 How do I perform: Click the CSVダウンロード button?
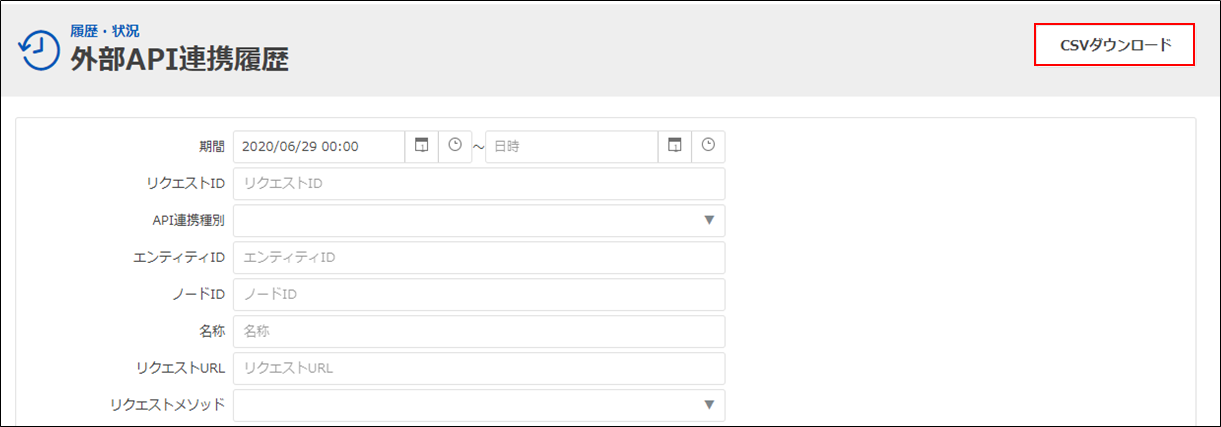pyautogui.click(x=1115, y=45)
